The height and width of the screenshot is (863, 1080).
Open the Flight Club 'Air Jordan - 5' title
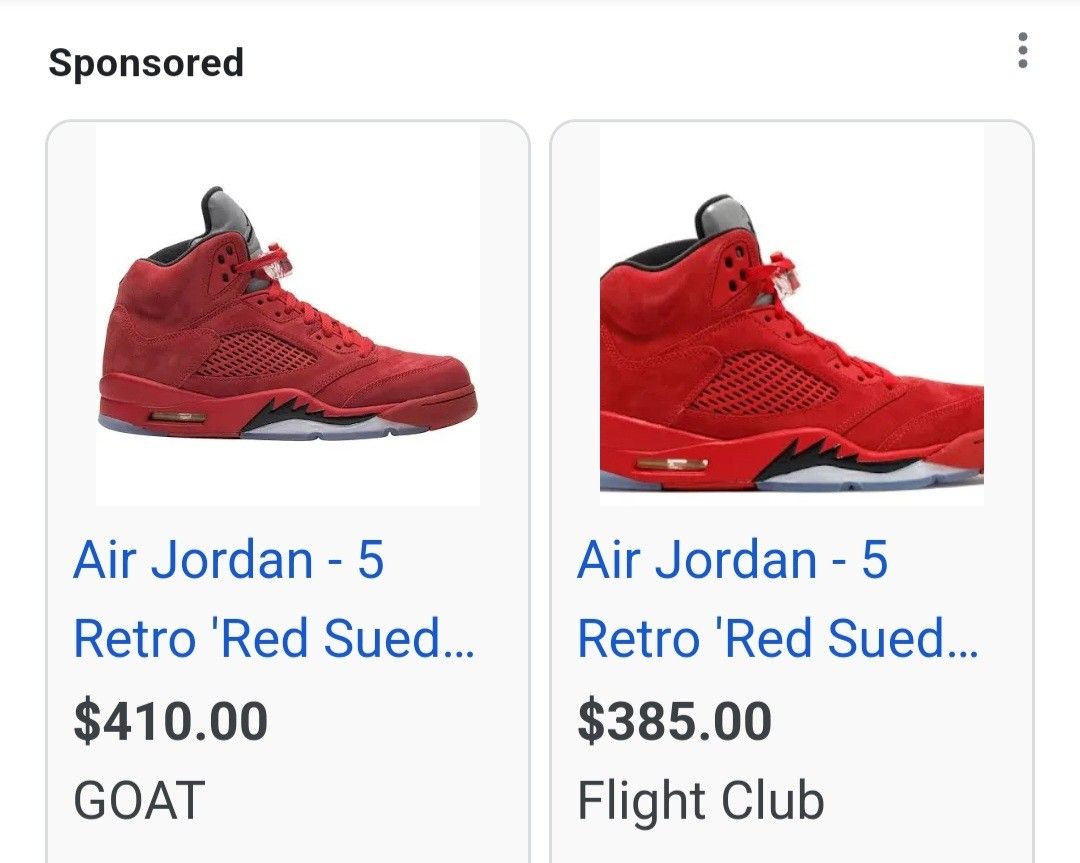tap(732, 559)
